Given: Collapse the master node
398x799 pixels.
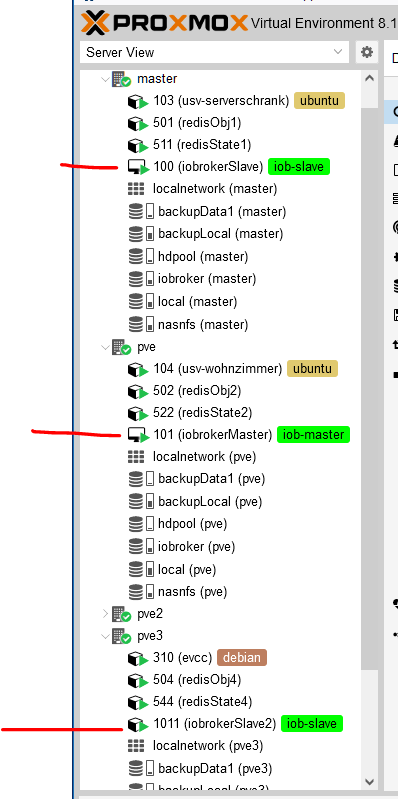Looking at the screenshot, I should [x=105, y=79].
